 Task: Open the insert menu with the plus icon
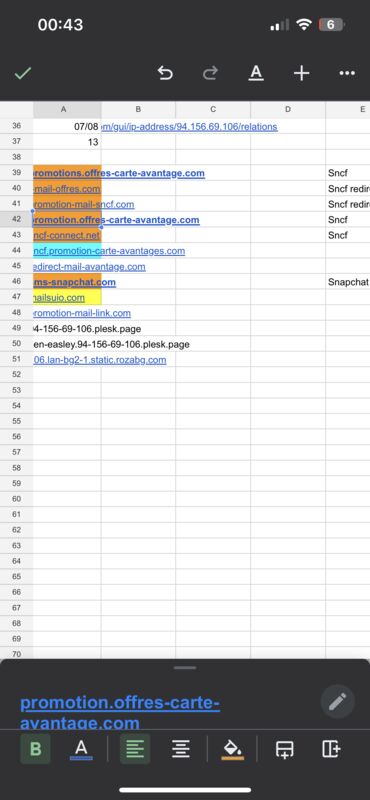(x=301, y=73)
